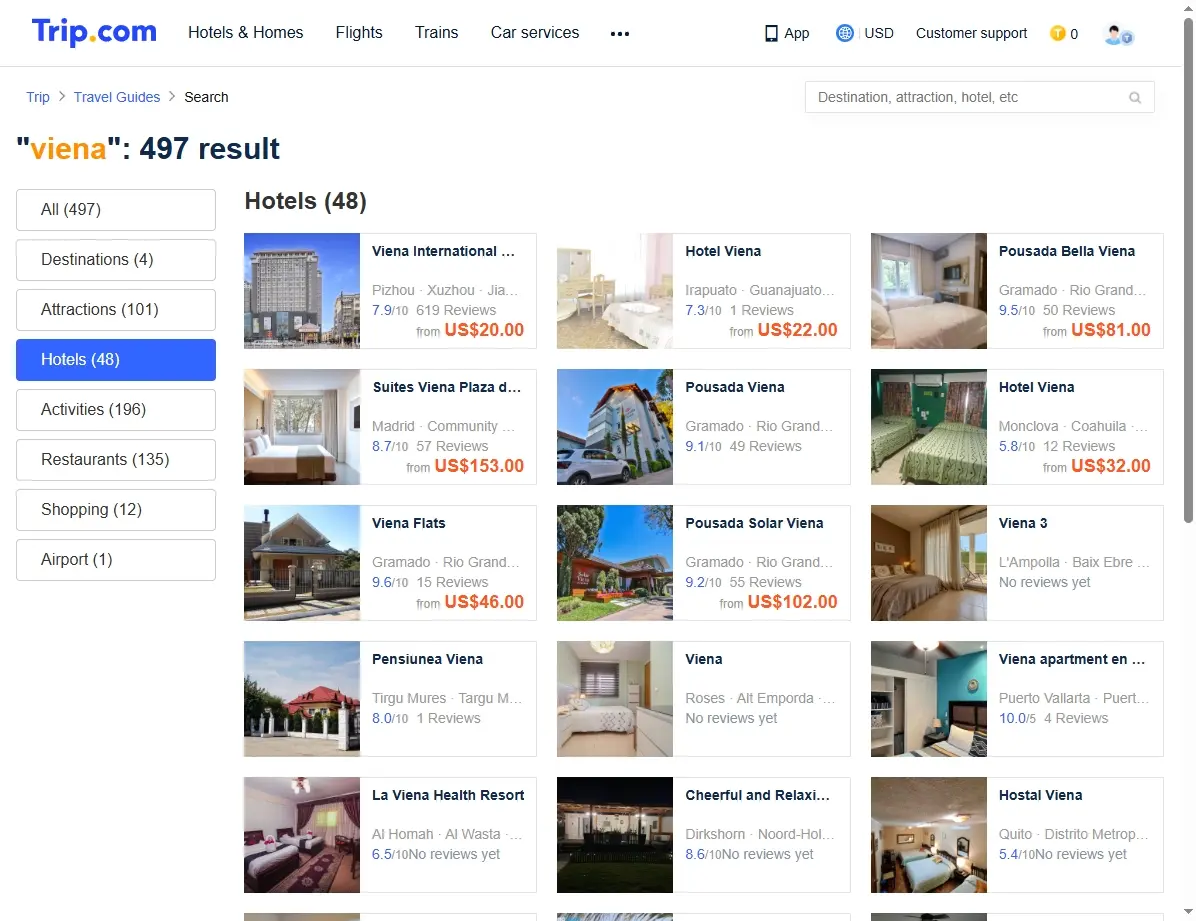The width and height of the screenshot is (1196, 921).
Task: Open Car services menu
Action: pos(535,33)
